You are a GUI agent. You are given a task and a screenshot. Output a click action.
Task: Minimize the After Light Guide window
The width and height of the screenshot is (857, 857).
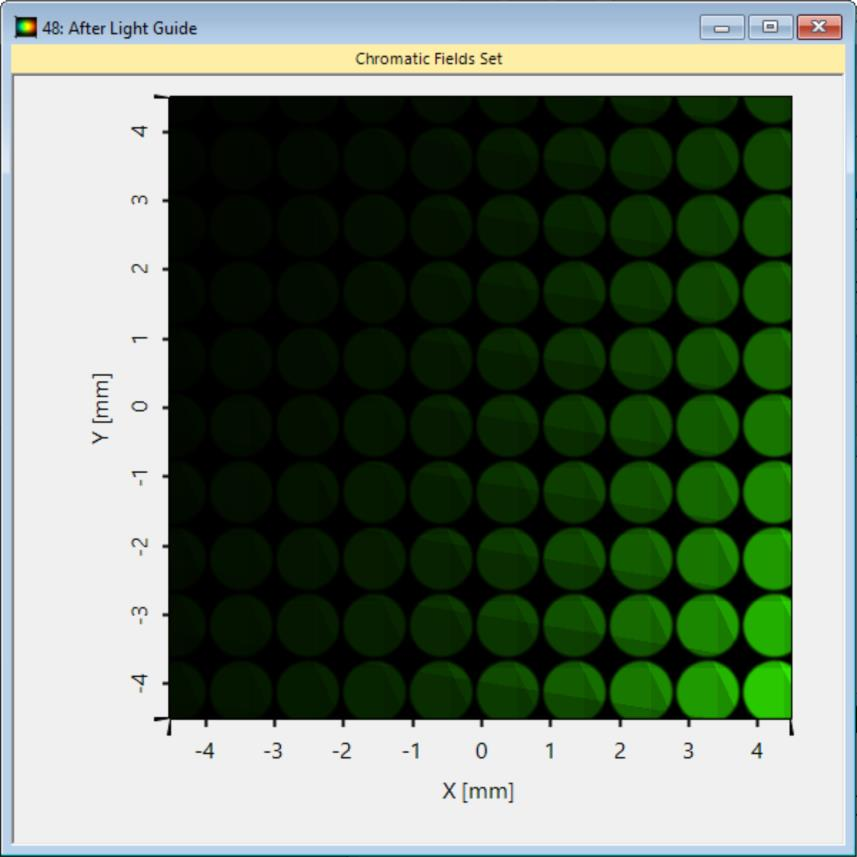[x=721, y=27]
